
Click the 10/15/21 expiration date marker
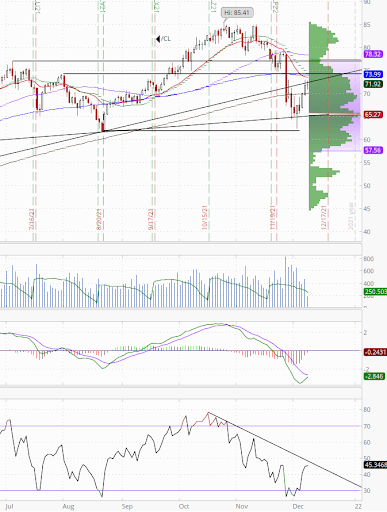205,217
